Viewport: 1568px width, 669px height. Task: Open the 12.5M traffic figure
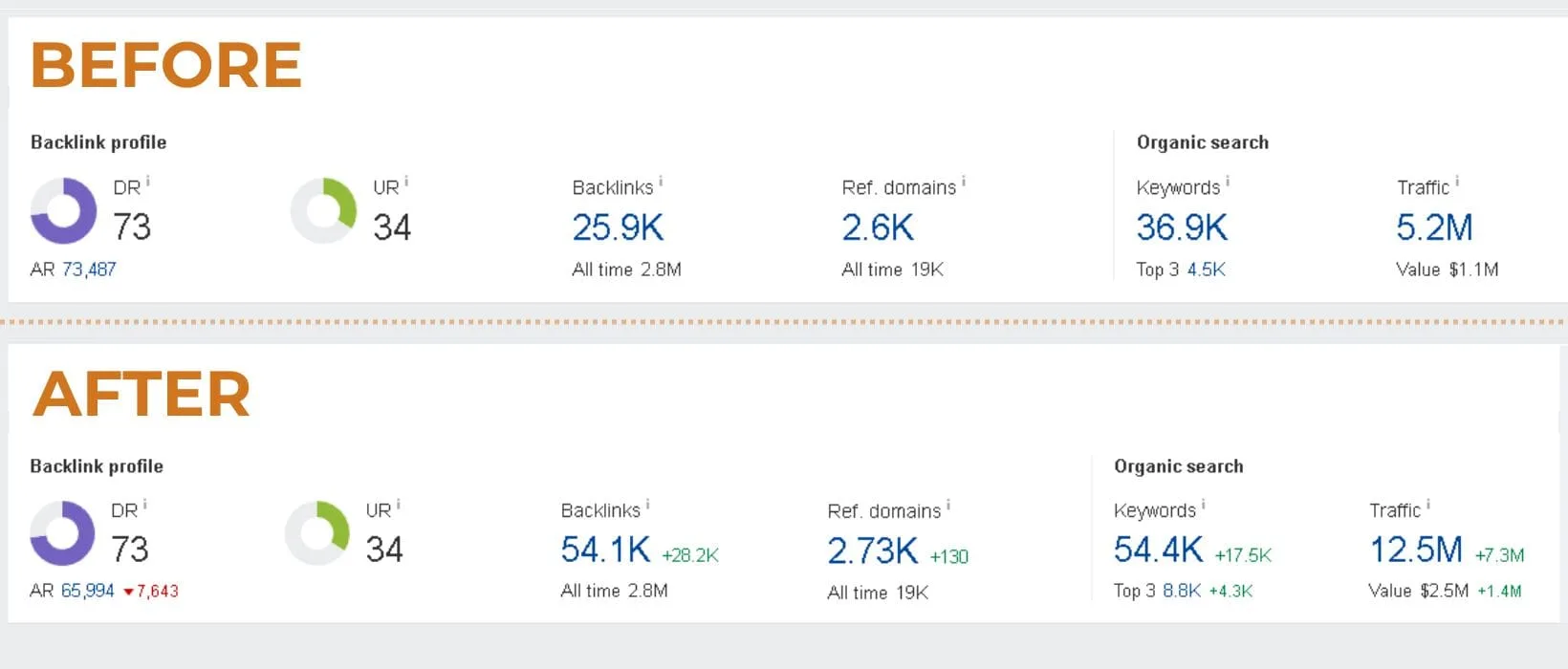pos(1416,550)
